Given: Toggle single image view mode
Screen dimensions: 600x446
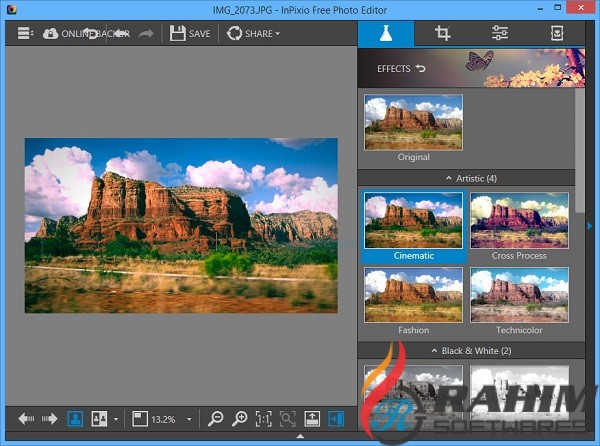Looking at the screenshot, I should (x=75, y=419).
